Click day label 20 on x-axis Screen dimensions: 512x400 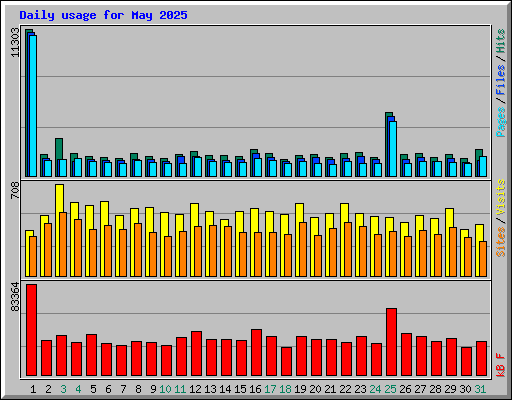pyautogui.click(x=315, y=389)
